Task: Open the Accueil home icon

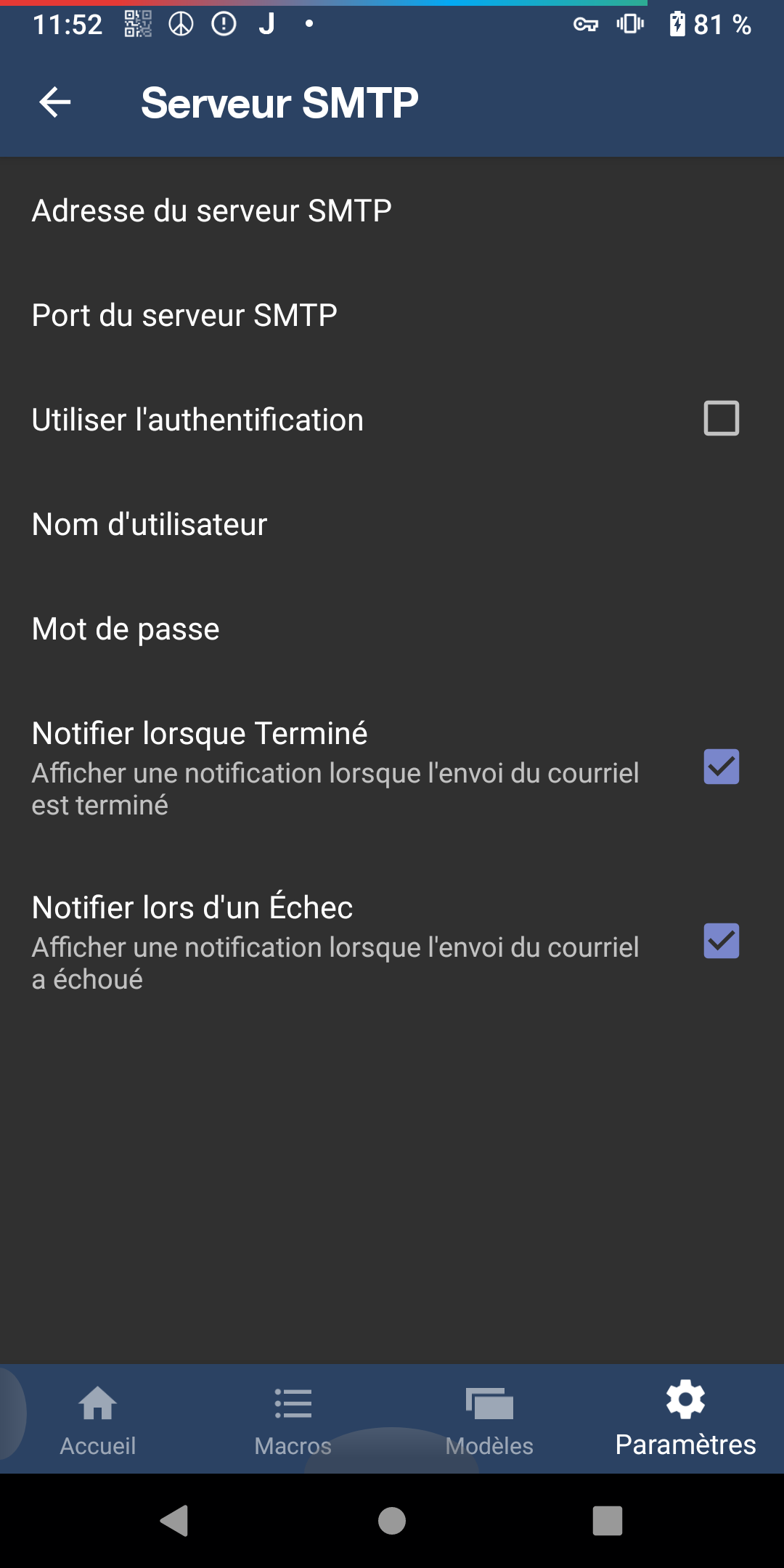Action: (x=98, y=1403)
